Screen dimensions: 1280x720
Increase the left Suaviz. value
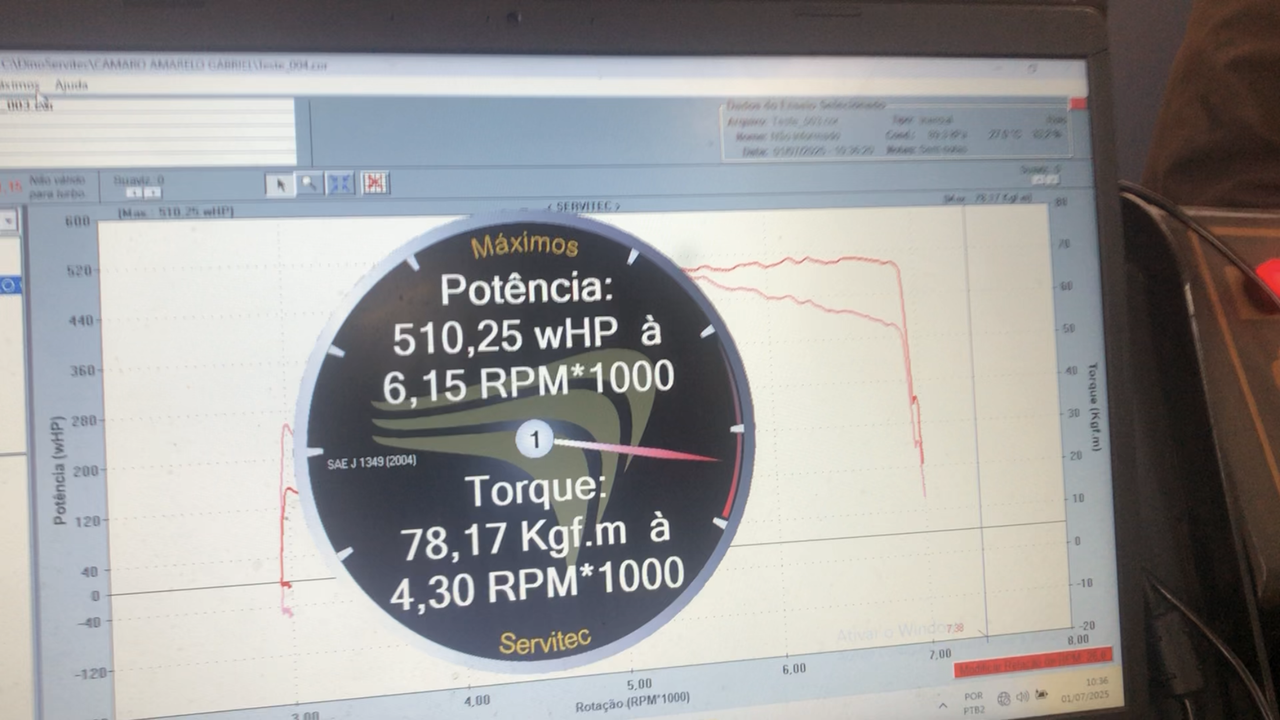click(x=152, y=192)
